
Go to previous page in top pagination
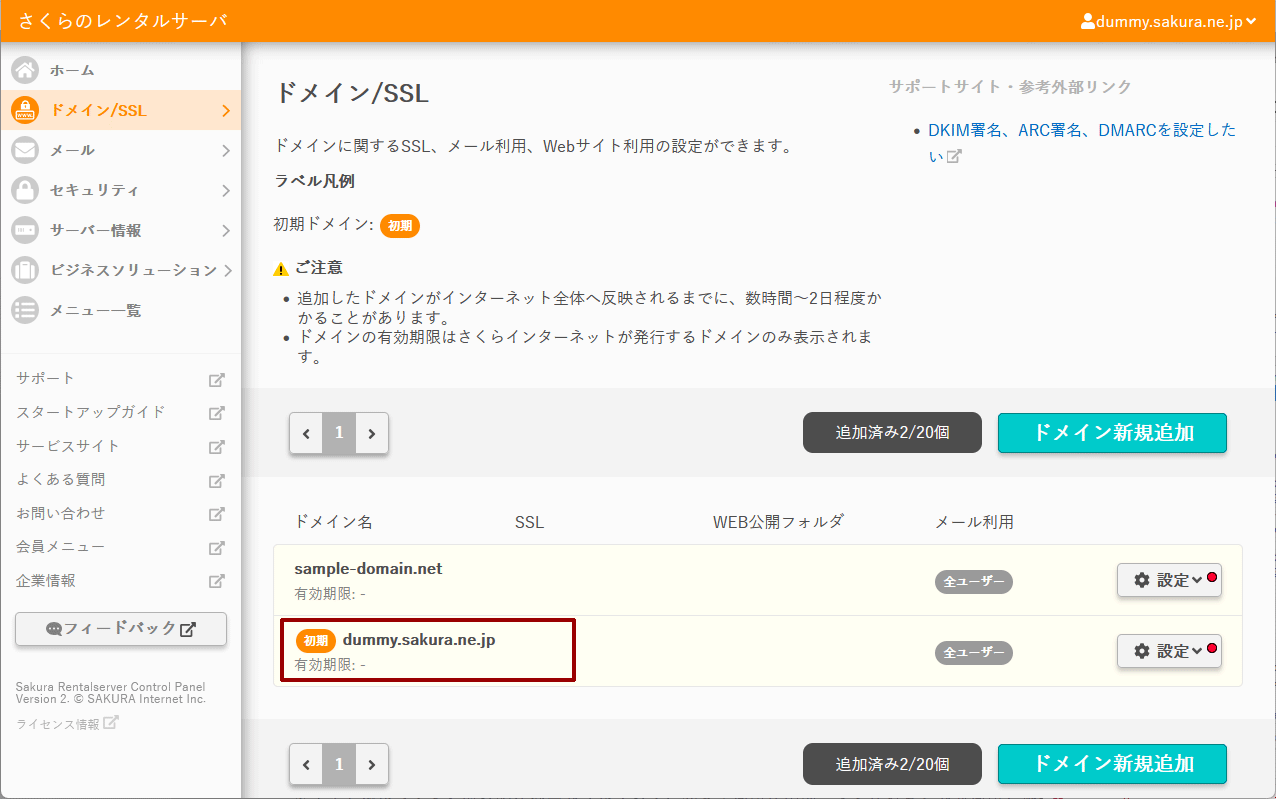(x=306, y=433)
